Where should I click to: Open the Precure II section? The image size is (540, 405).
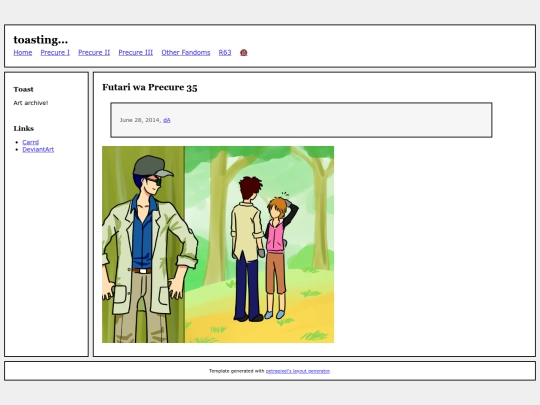[x=94, y=52]
